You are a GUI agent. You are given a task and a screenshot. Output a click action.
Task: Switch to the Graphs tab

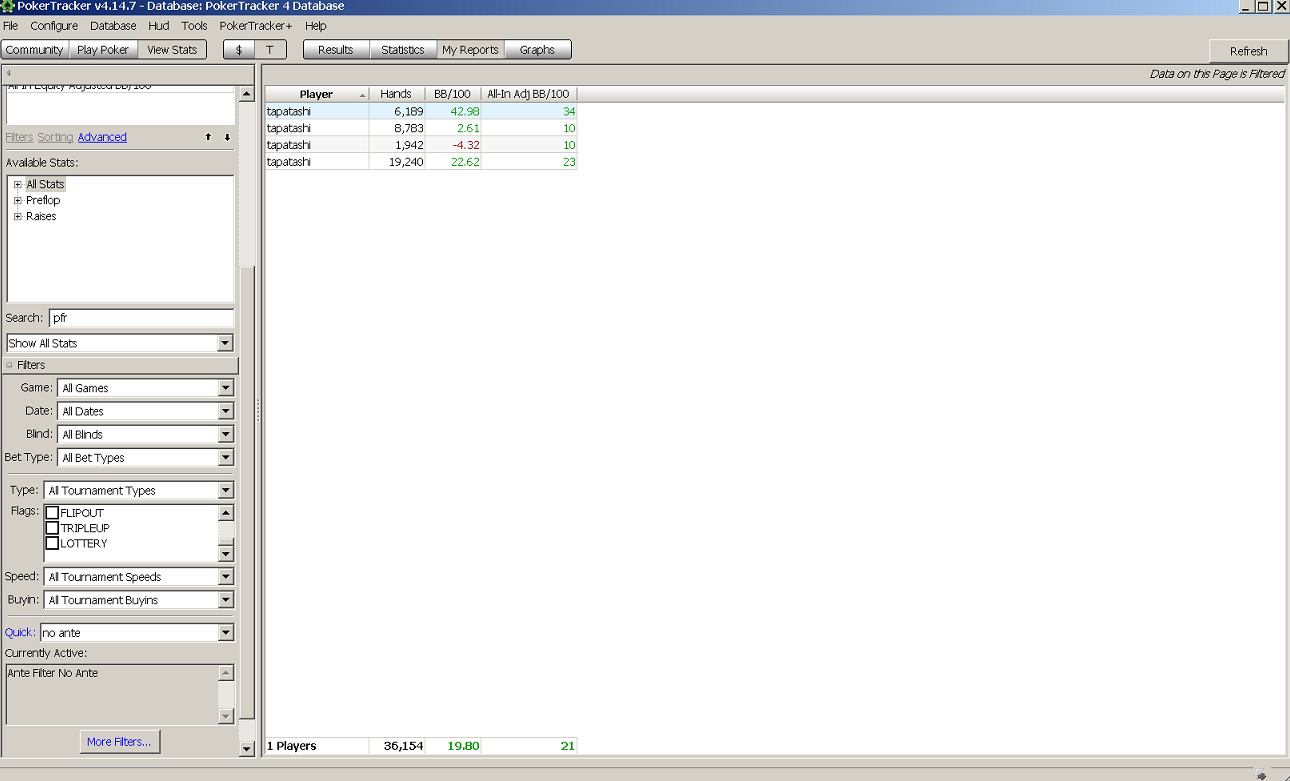[537, 50]
